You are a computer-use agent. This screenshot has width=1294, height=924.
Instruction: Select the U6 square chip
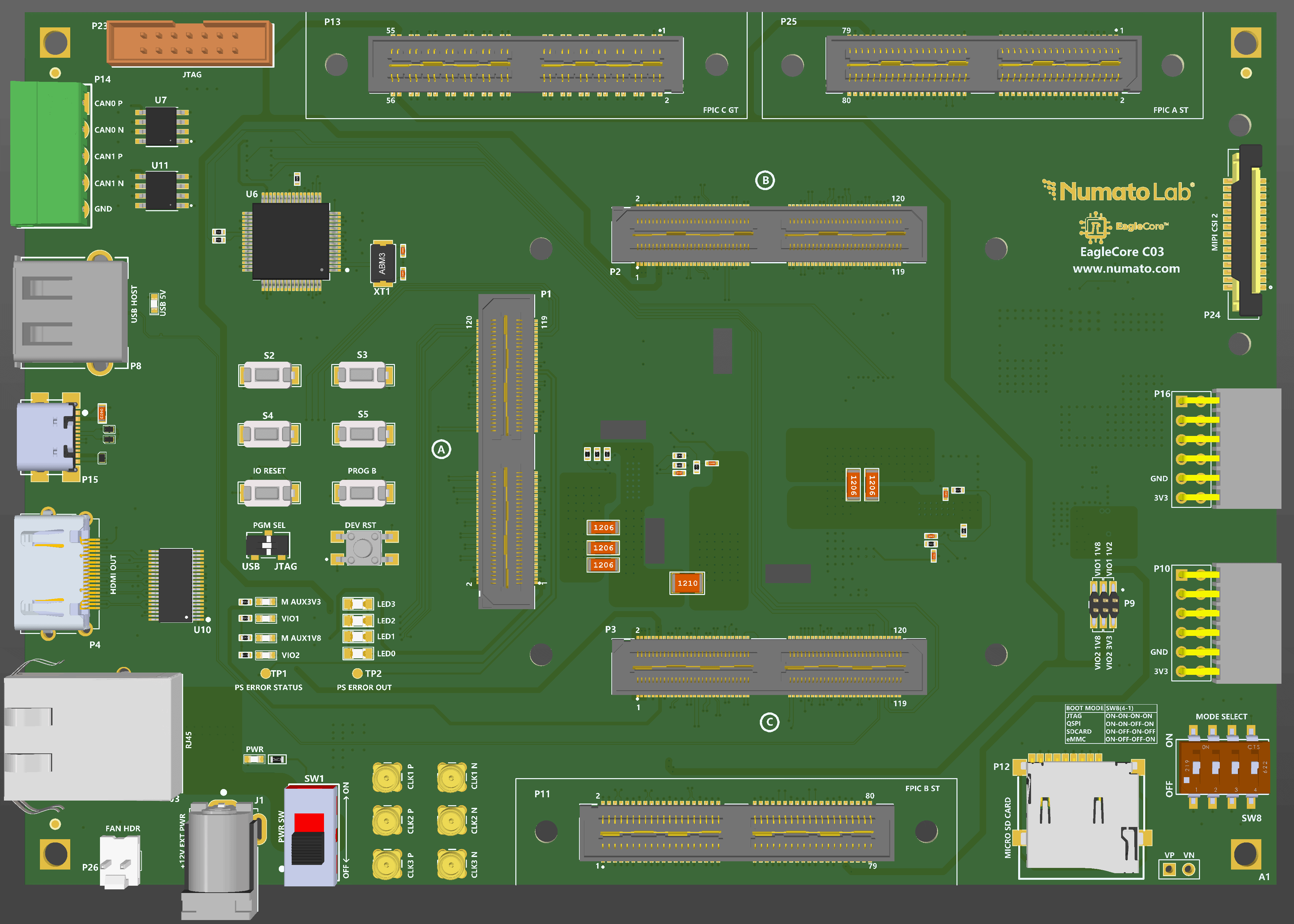point(291,241)
